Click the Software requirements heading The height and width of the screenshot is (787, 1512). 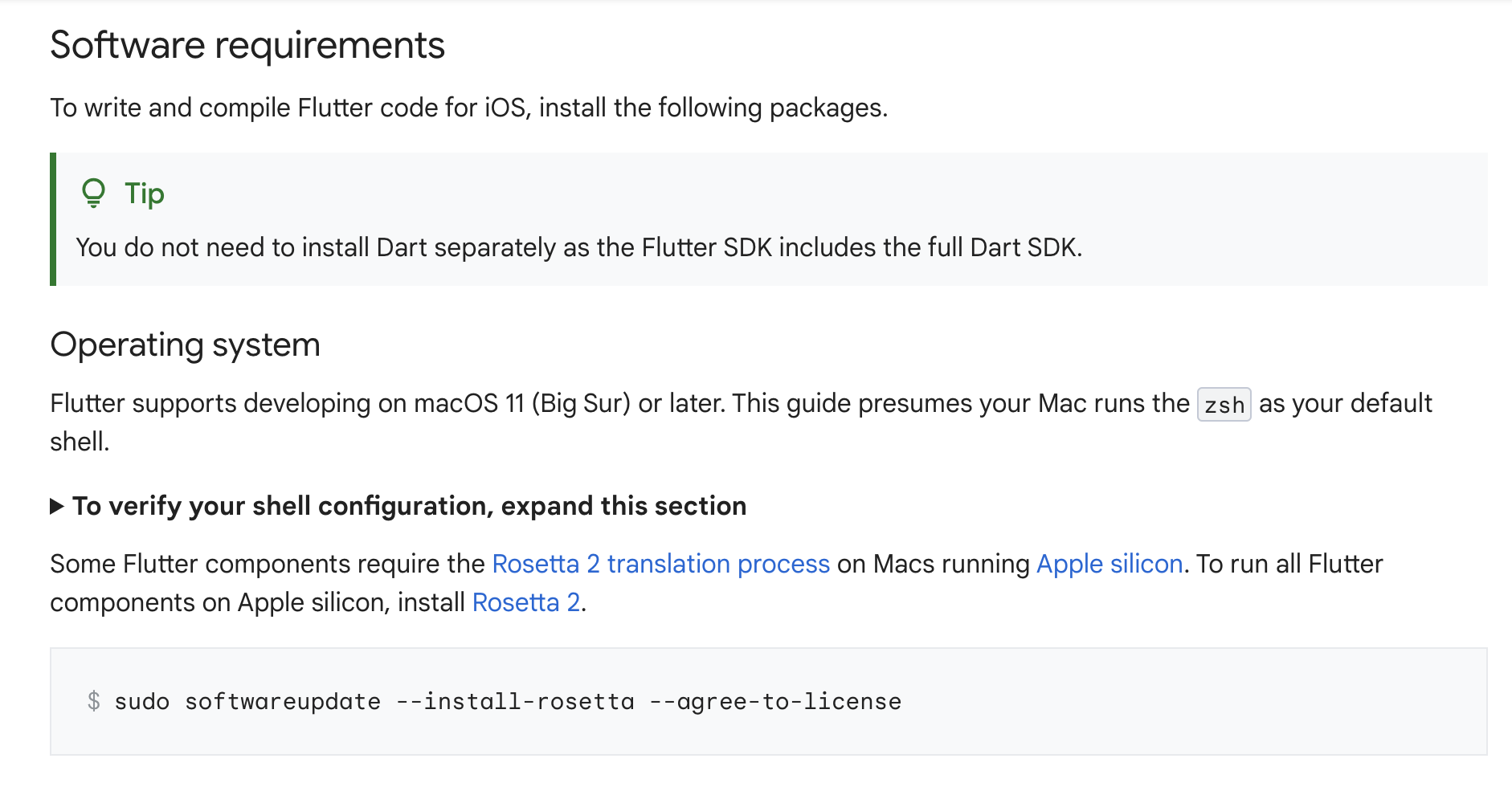click(247, 45)
